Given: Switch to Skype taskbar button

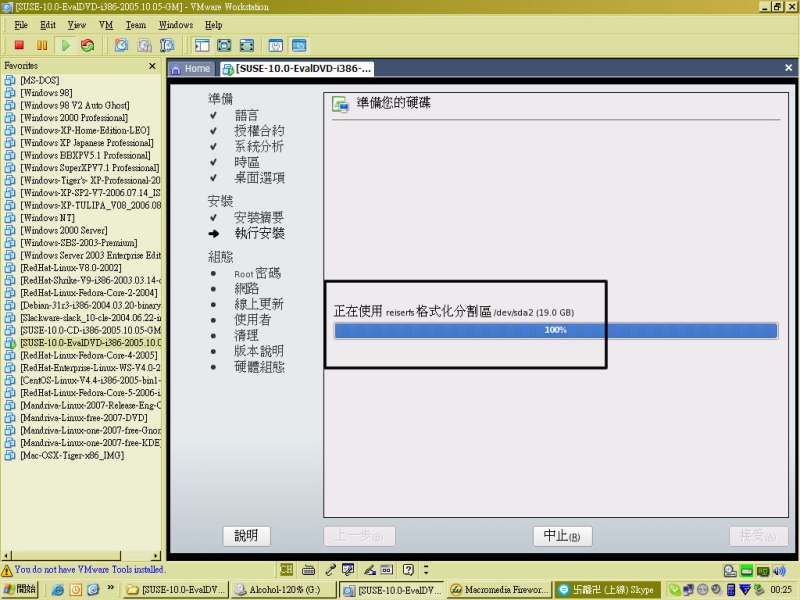Looking at the screenshot, I should pos(608,590).
